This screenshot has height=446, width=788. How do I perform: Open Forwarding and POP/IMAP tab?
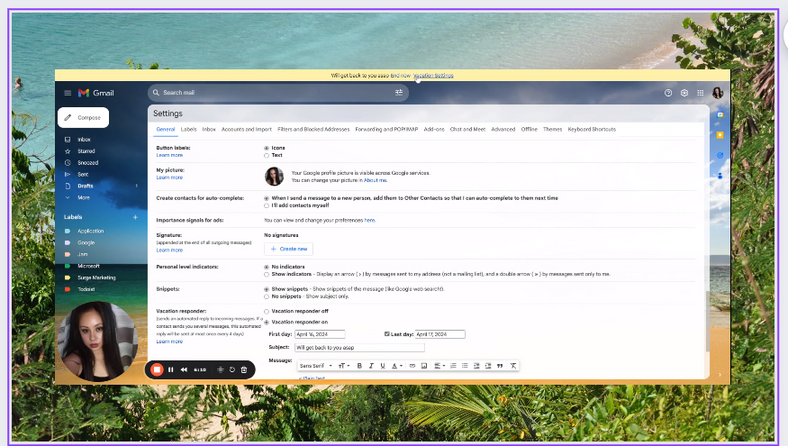(x=386, y=129)
